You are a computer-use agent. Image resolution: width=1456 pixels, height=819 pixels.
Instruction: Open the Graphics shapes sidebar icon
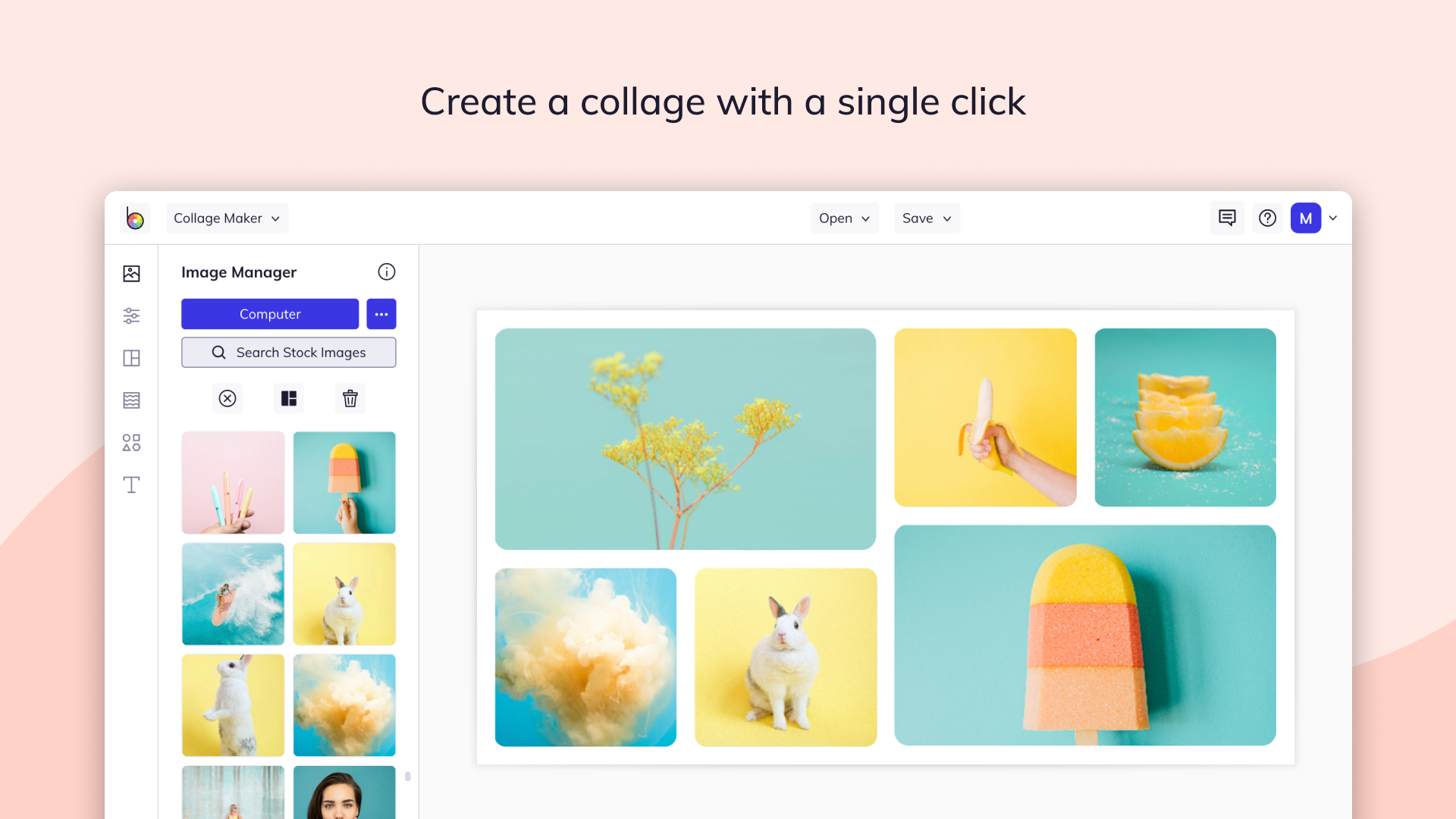coord(131,443)
